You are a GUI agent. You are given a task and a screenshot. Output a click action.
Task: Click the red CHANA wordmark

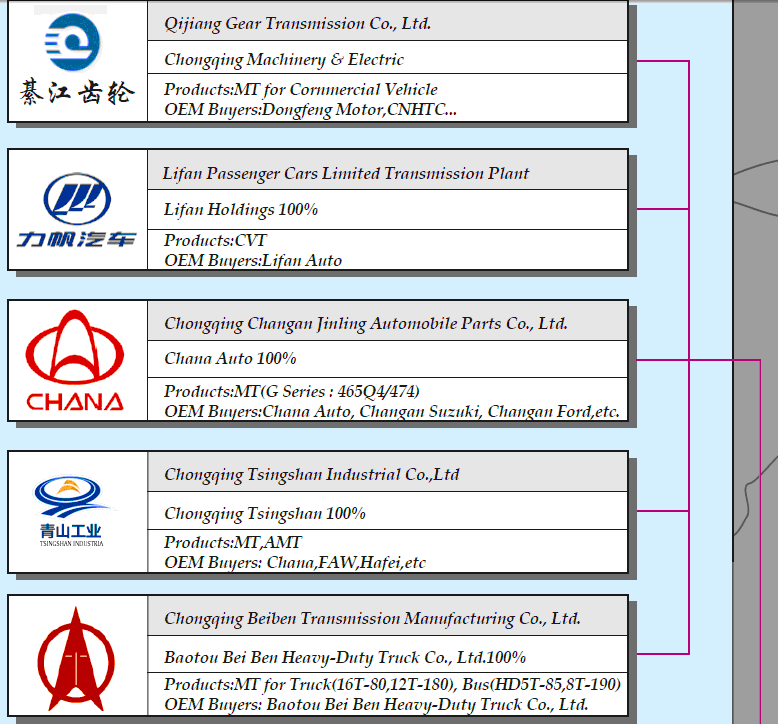75,401
